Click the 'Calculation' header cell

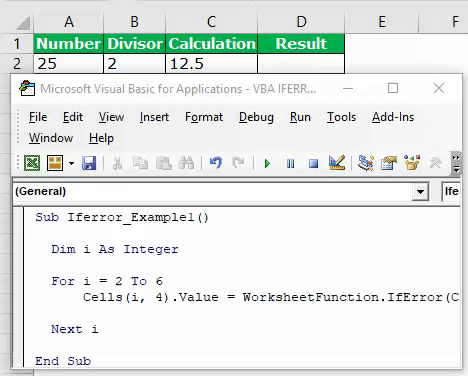click(x=212, y=44)
